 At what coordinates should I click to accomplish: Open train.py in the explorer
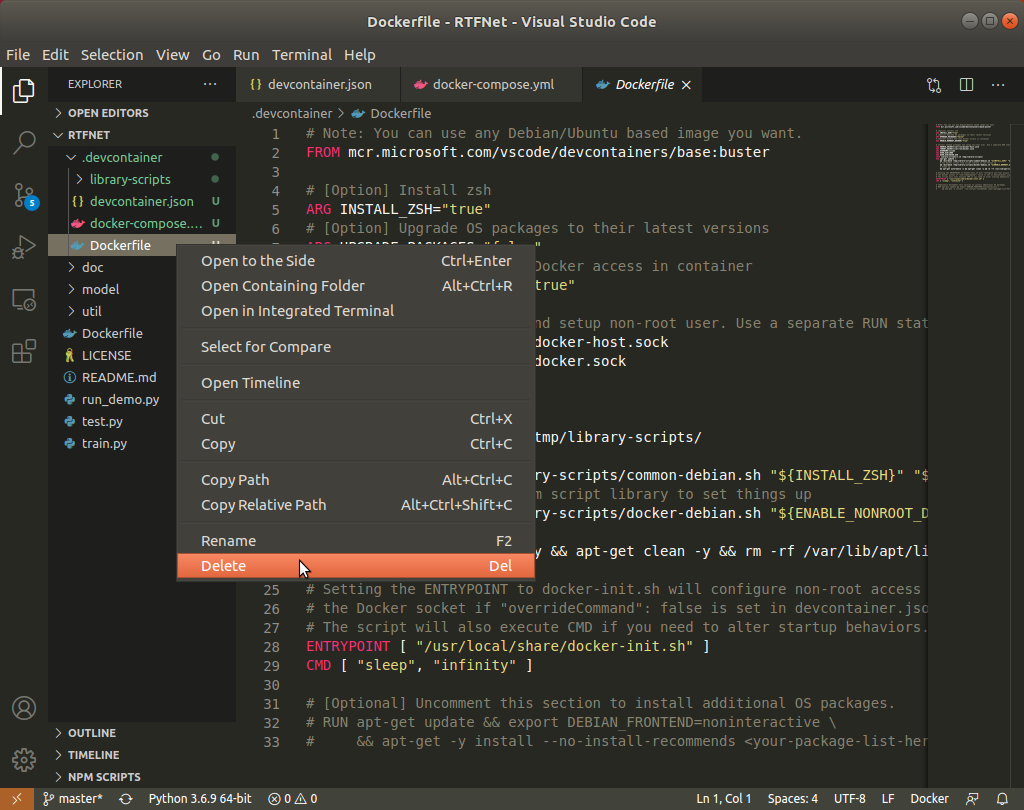tap(112, 444)
